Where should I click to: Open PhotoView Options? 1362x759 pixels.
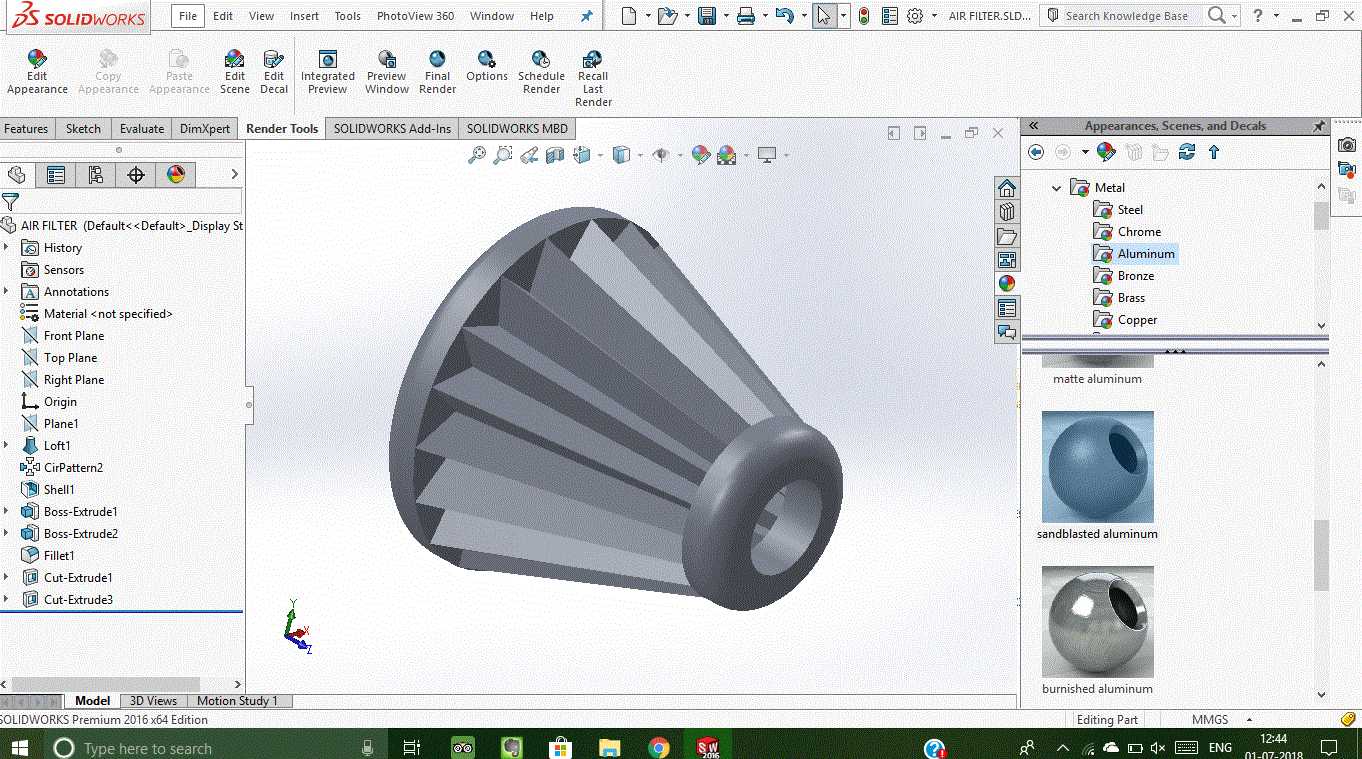point(487,67)
